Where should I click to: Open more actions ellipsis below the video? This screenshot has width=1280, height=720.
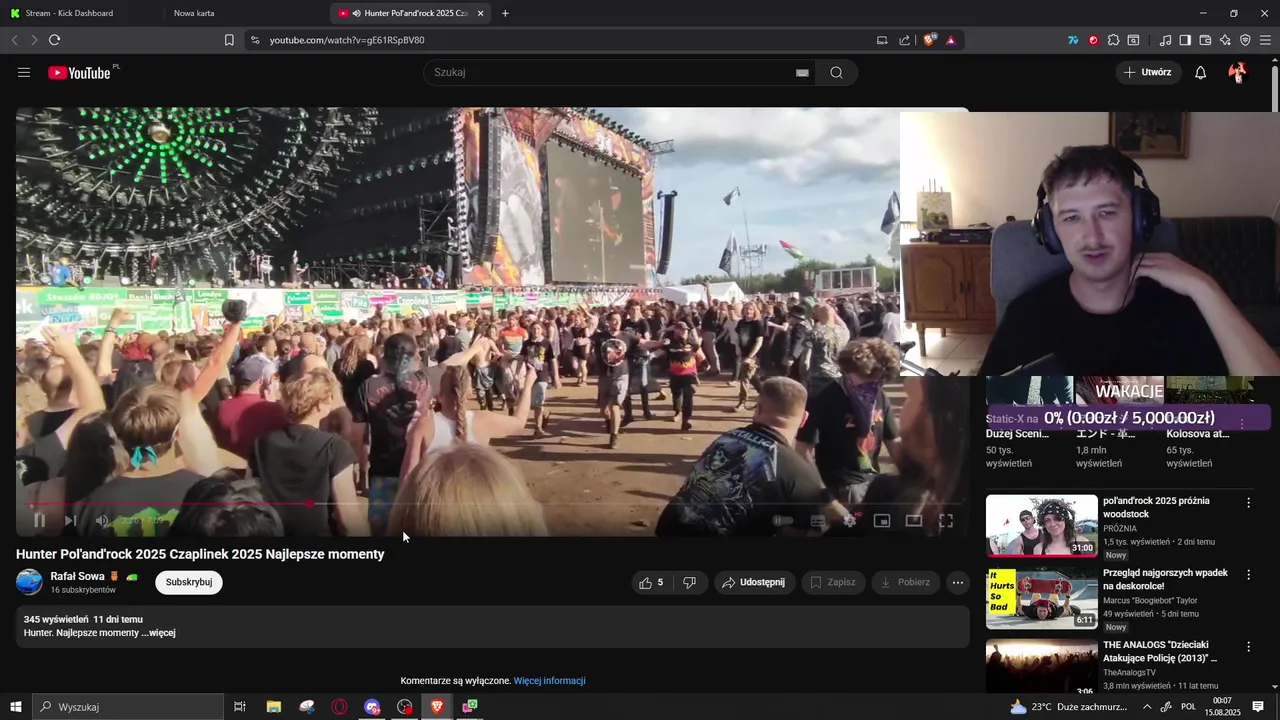pos(958,582)
